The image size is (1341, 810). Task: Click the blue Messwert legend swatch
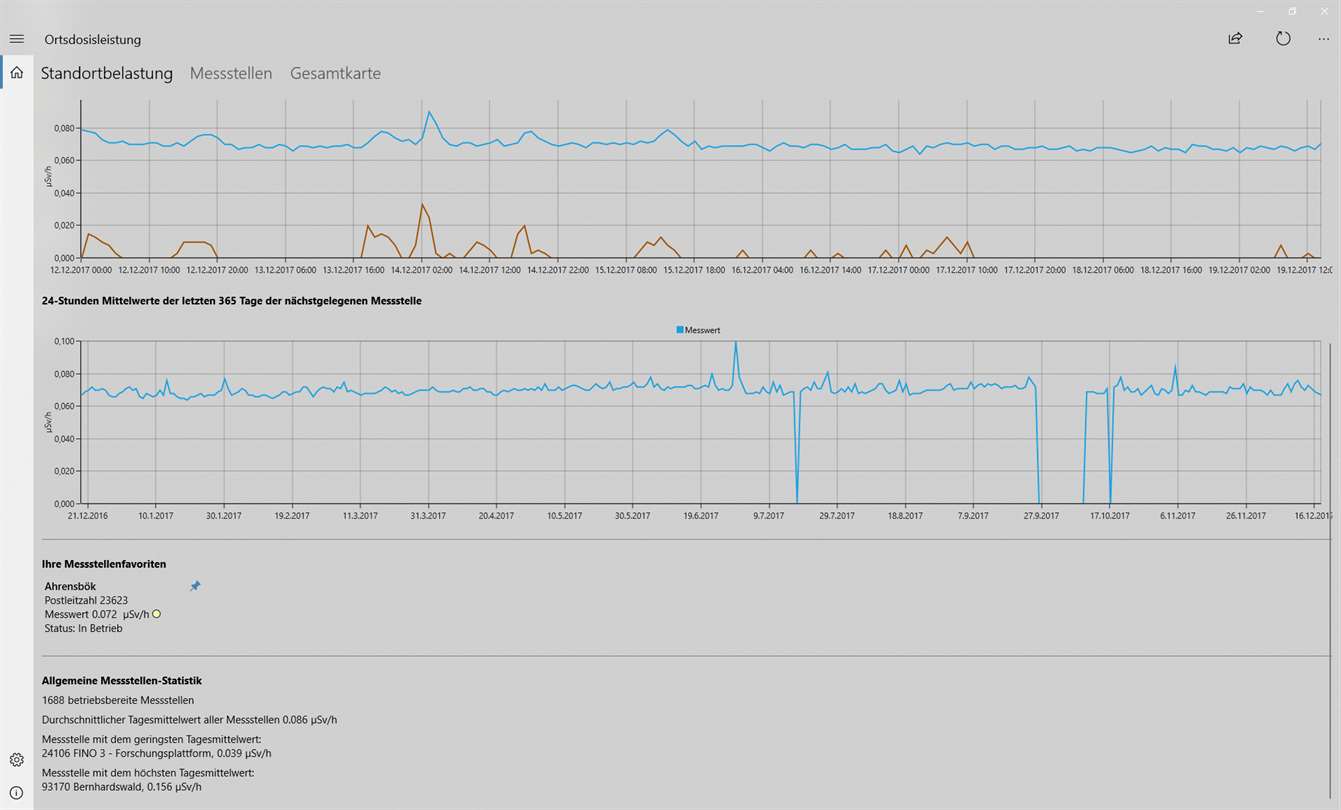[680, 329]
